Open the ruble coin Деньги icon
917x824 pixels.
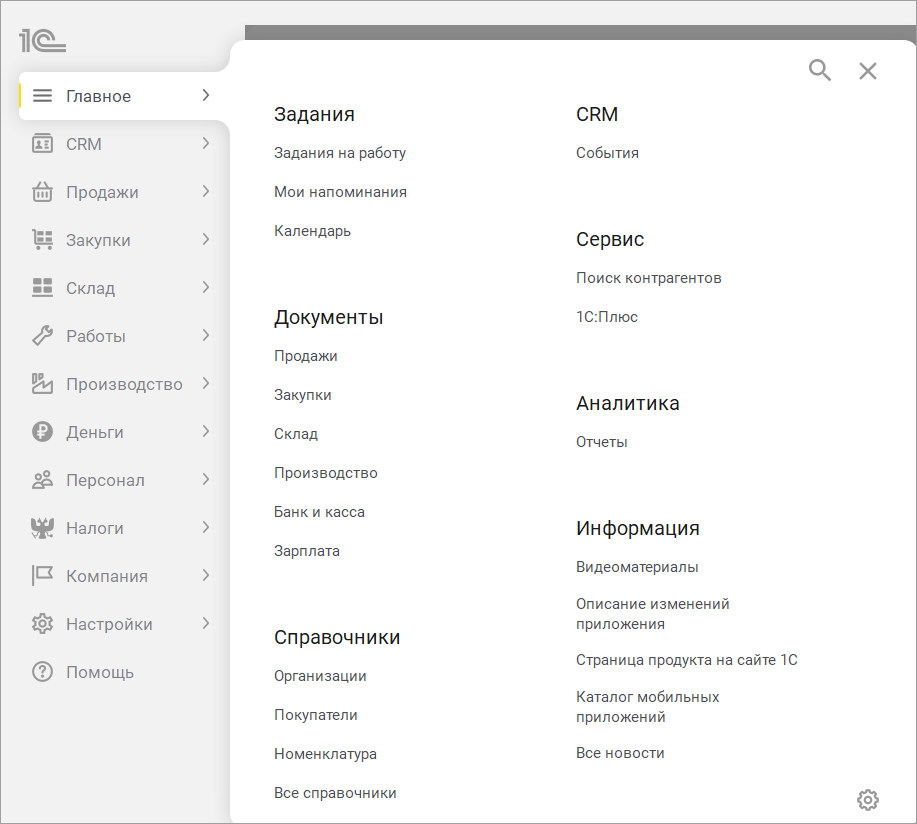tap(42, 432)
